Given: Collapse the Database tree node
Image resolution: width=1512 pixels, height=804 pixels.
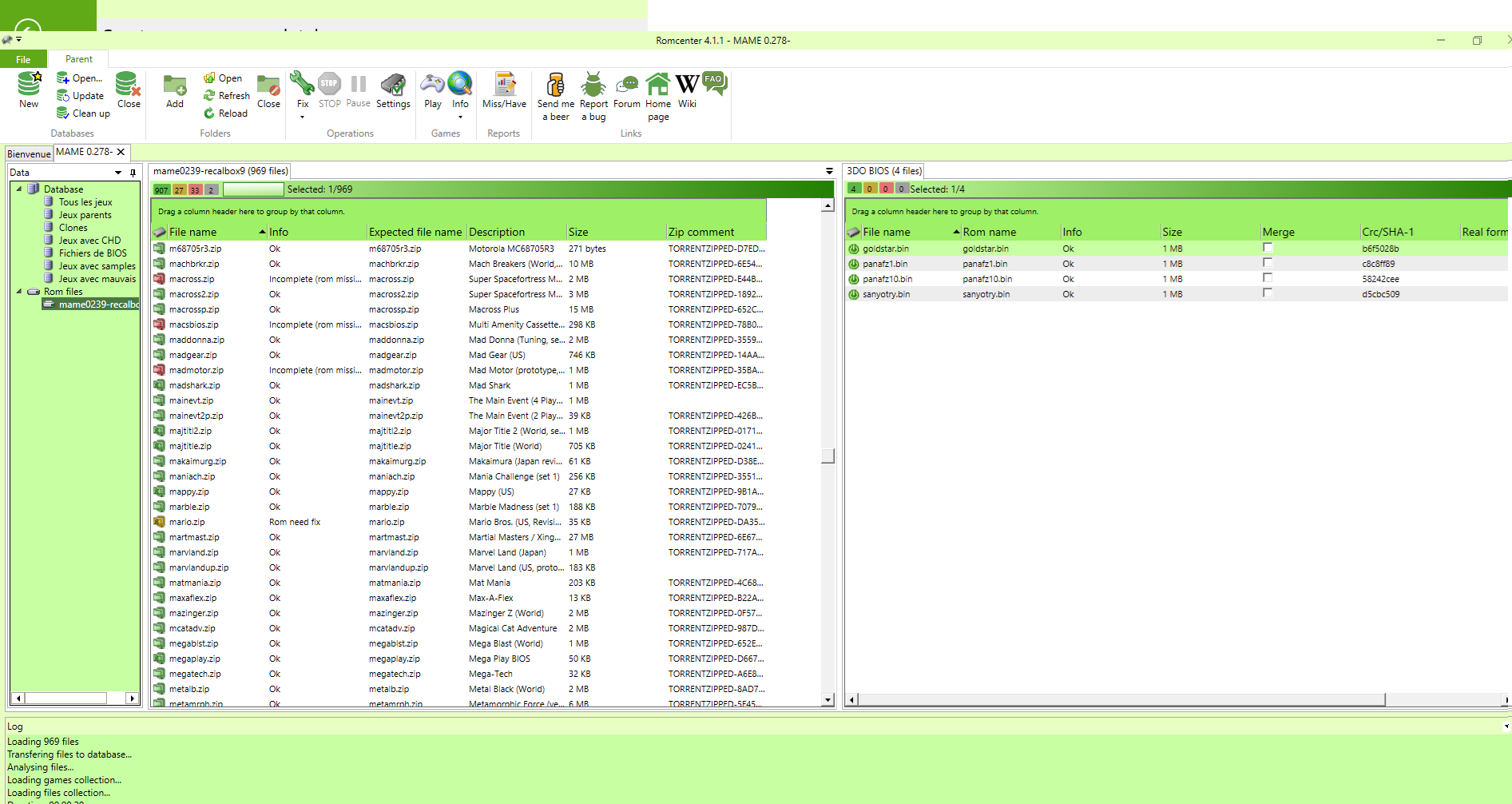Looking at the screenshot, I should click(19, 189).
